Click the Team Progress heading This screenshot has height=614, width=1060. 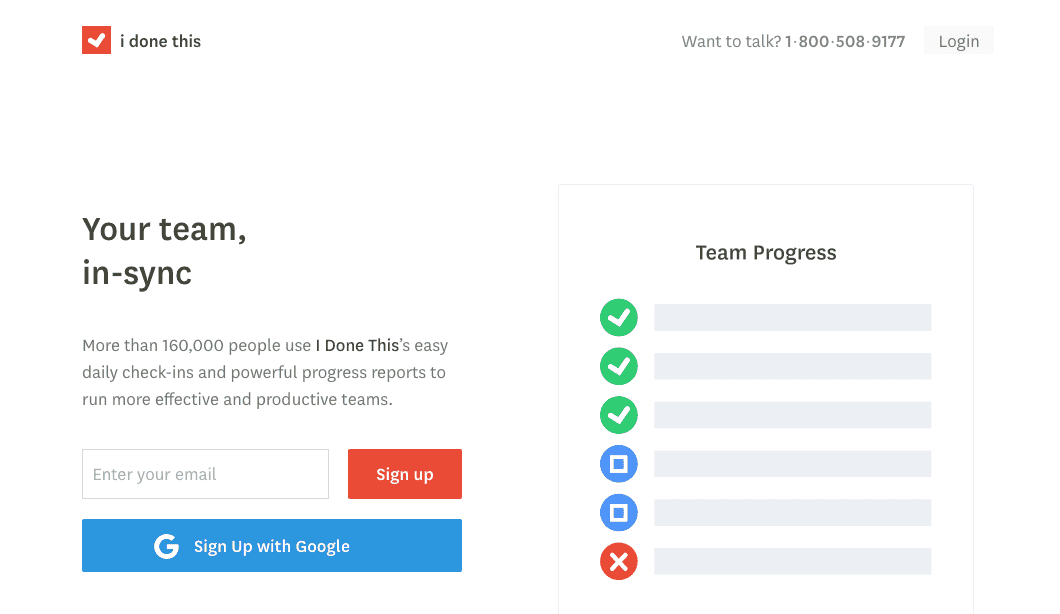[766, 253]
